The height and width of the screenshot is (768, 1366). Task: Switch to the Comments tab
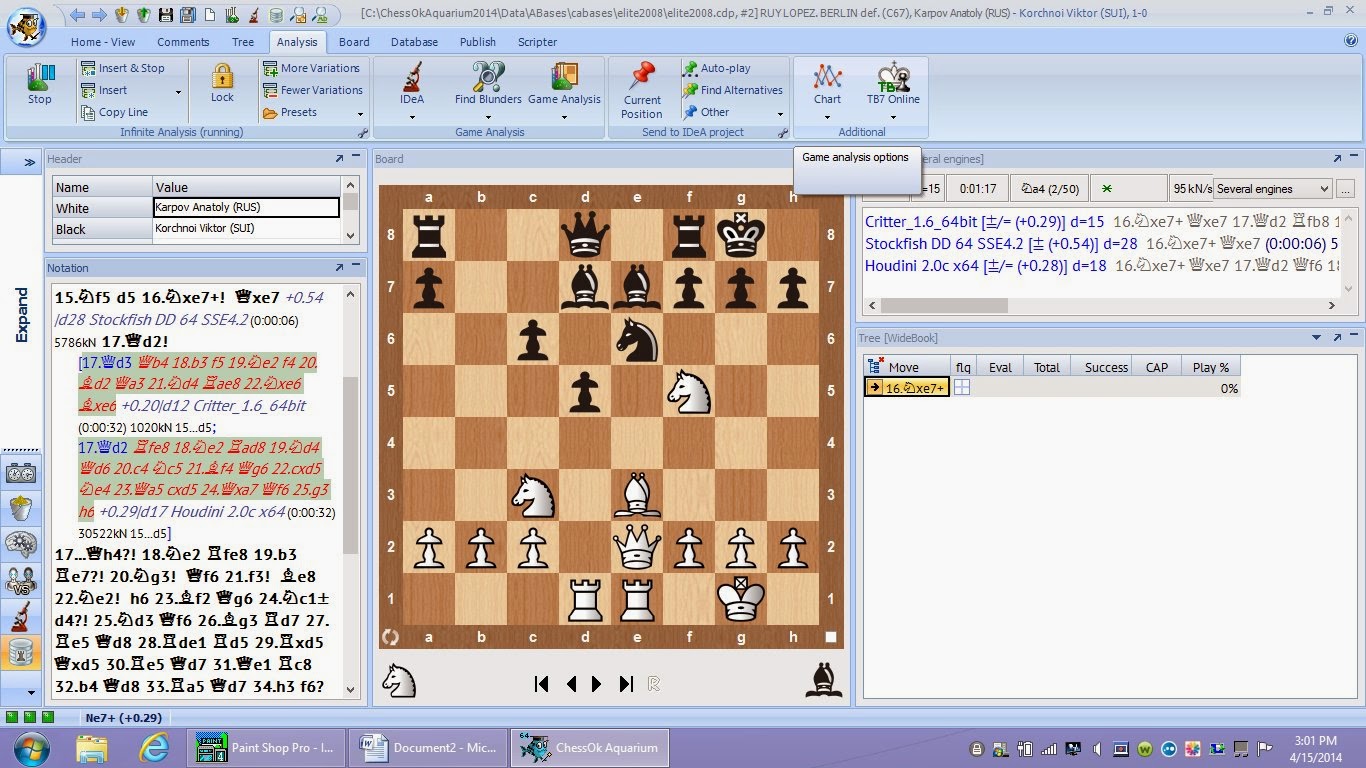click(x=183, y=42)
